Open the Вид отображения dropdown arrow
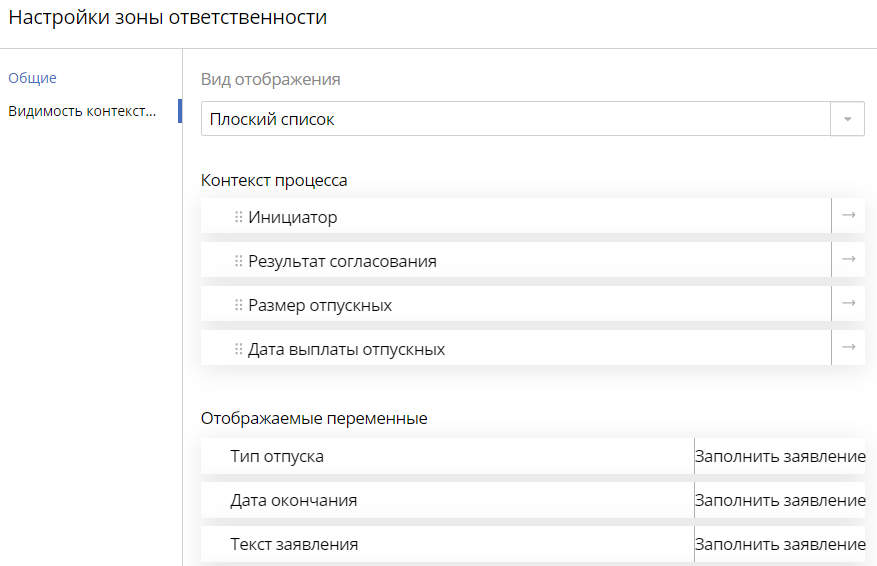Viewport: 877px width, 566px height. click(x=848, y=119)
